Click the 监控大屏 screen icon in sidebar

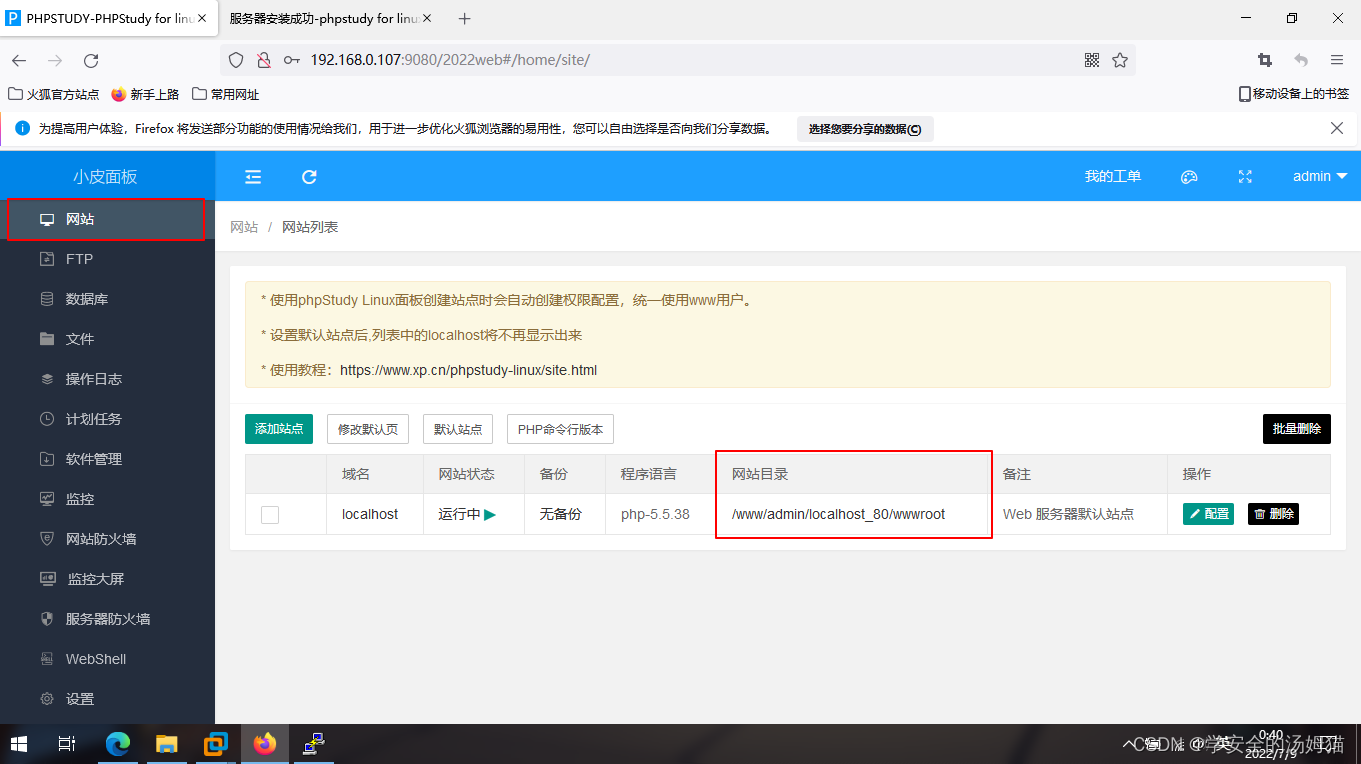click(46, 579)
